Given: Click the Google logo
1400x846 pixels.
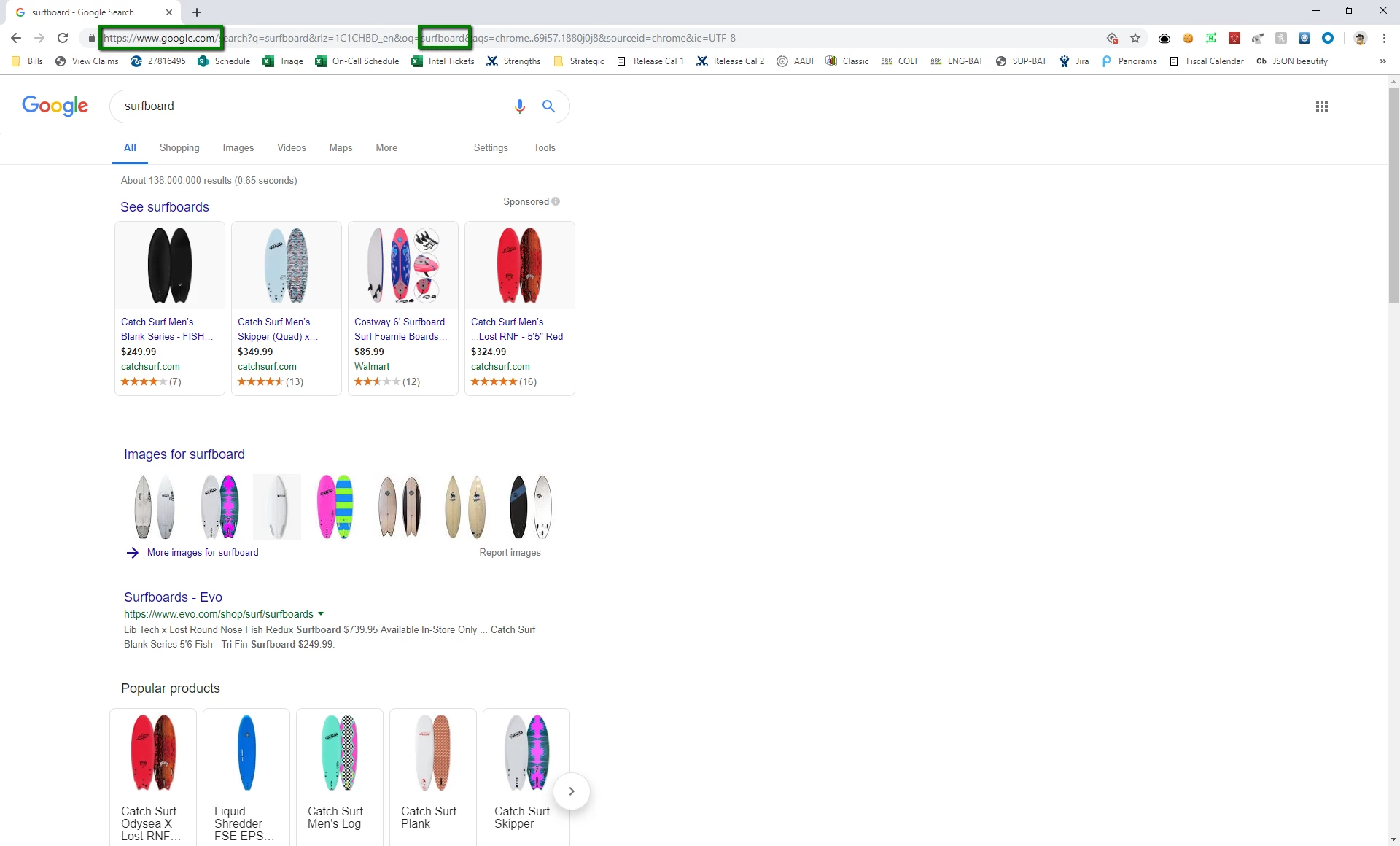Looking at the screenshot, I should pos(55,106).
